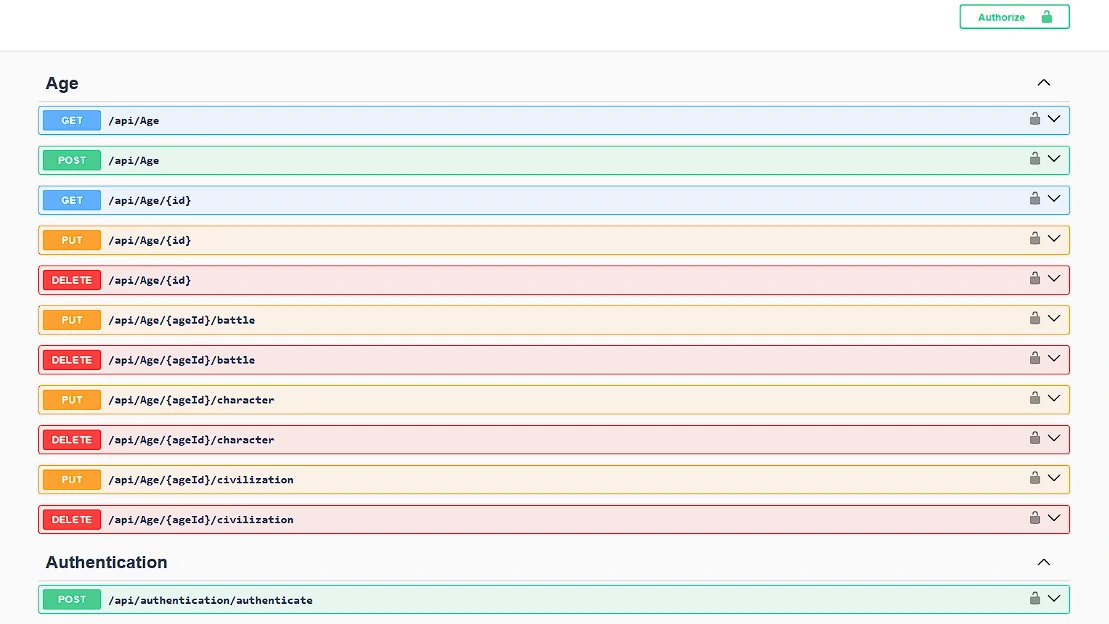Click lock icon on DELETE /api/Age/{id}
The image size is (1109, 624).
(1035, 279)
